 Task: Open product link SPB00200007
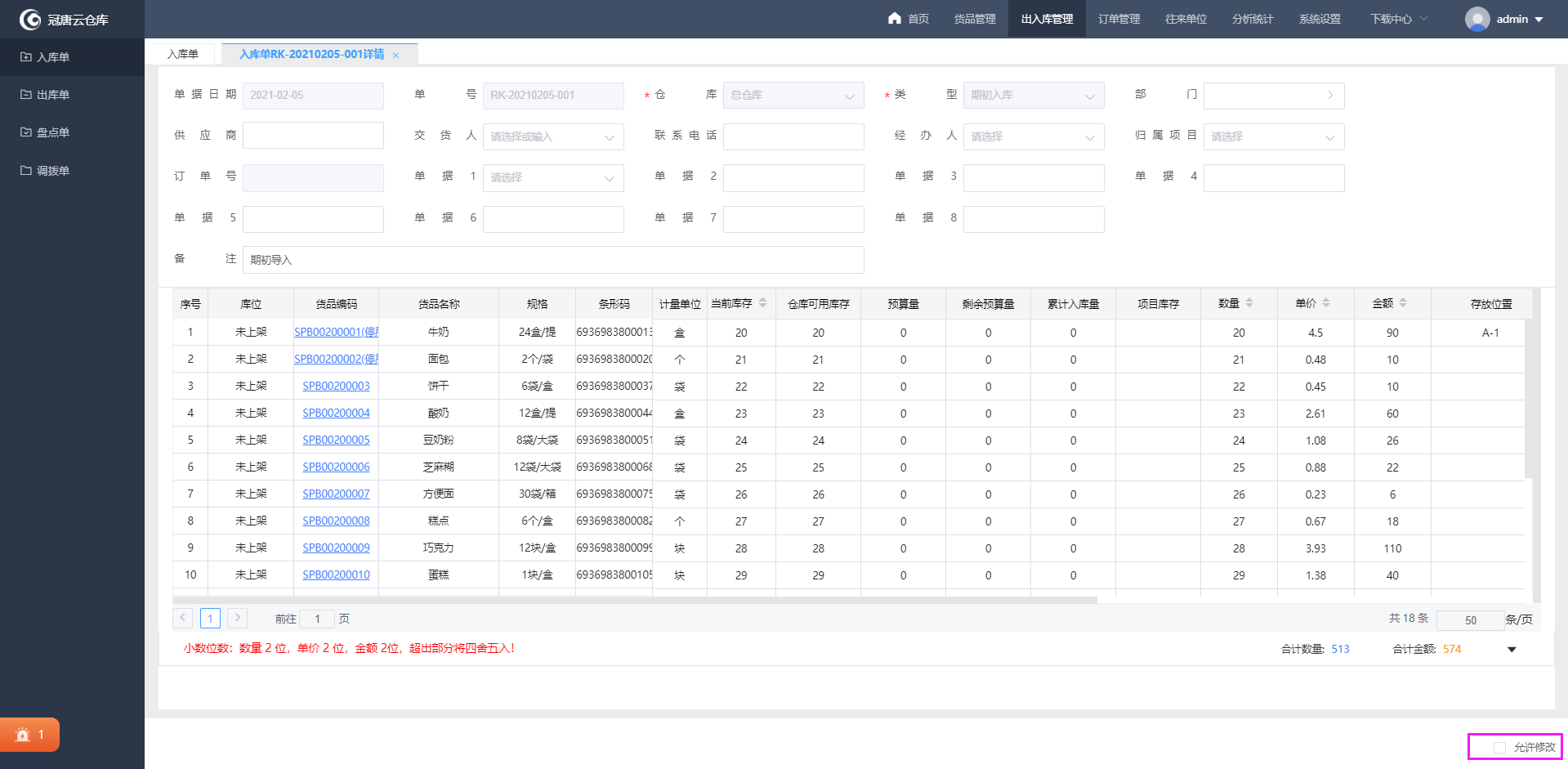(x=336, y=494)
